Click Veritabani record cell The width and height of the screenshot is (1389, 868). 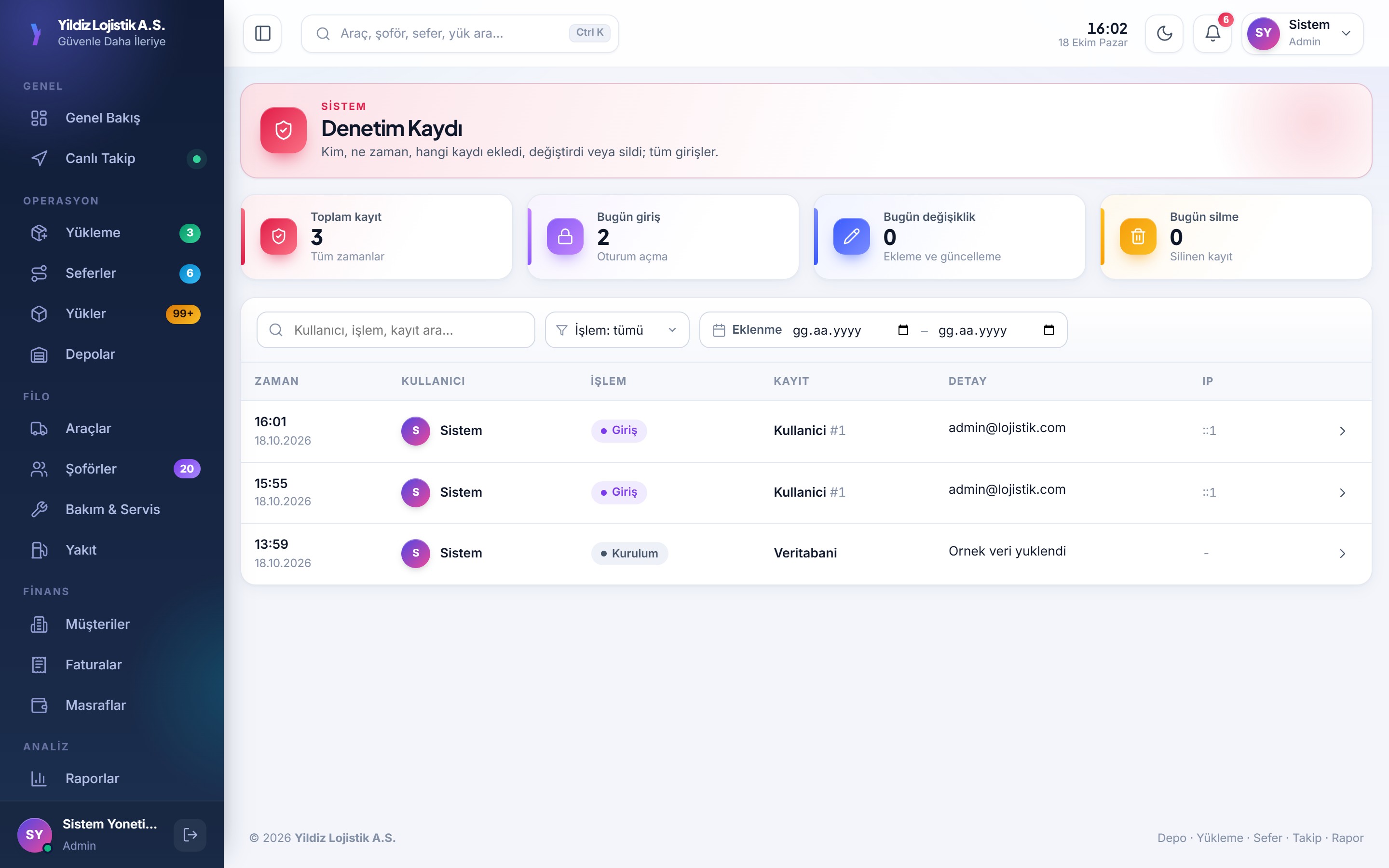(x=804, y=553)
